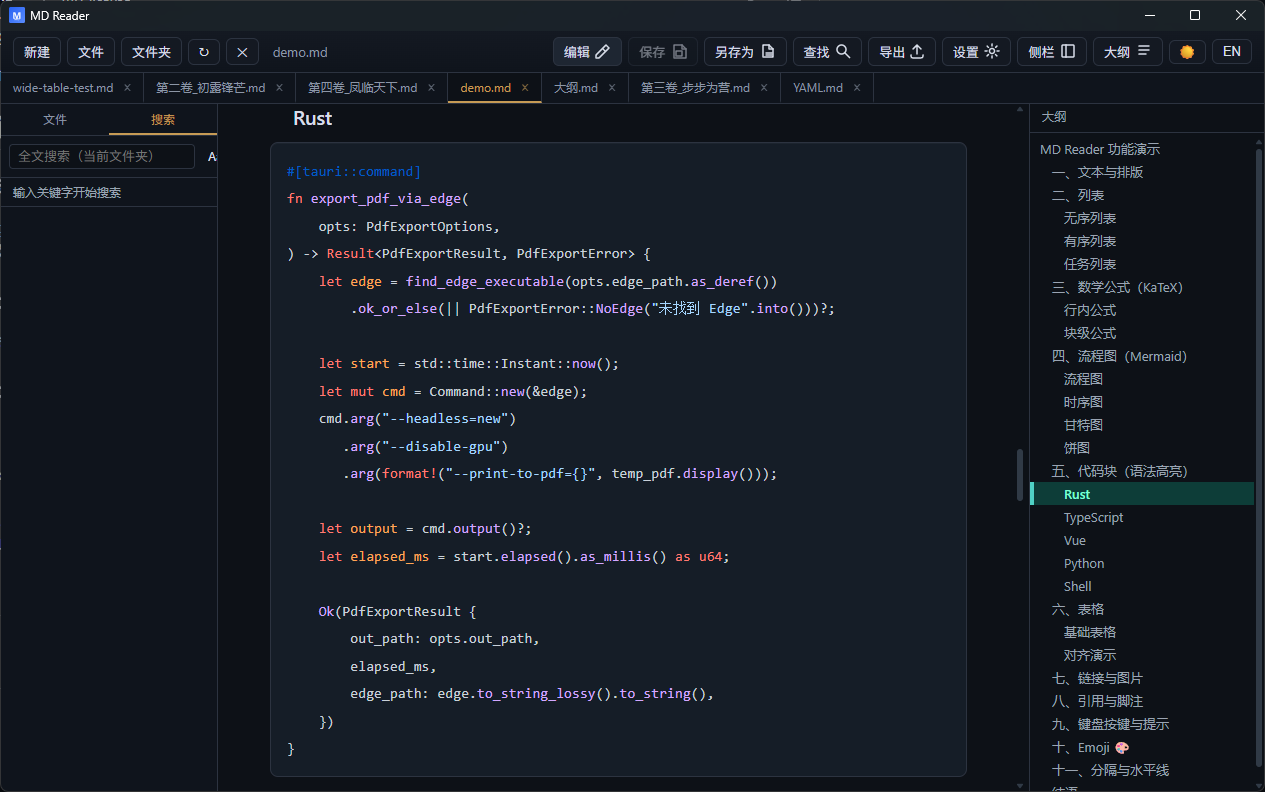Open 设置 (settings) with sun-gear icon
This screenshot has height=792, width=1265.
click(976, 52)
